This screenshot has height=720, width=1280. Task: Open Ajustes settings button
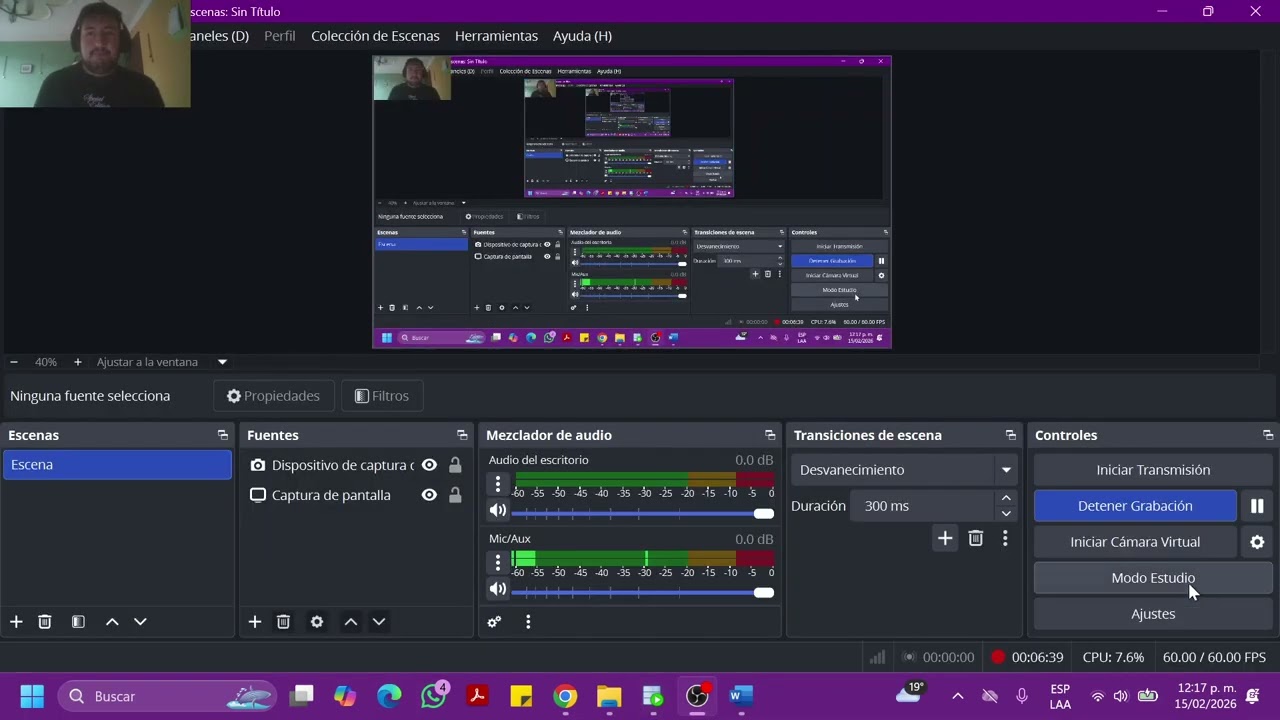1153,614
